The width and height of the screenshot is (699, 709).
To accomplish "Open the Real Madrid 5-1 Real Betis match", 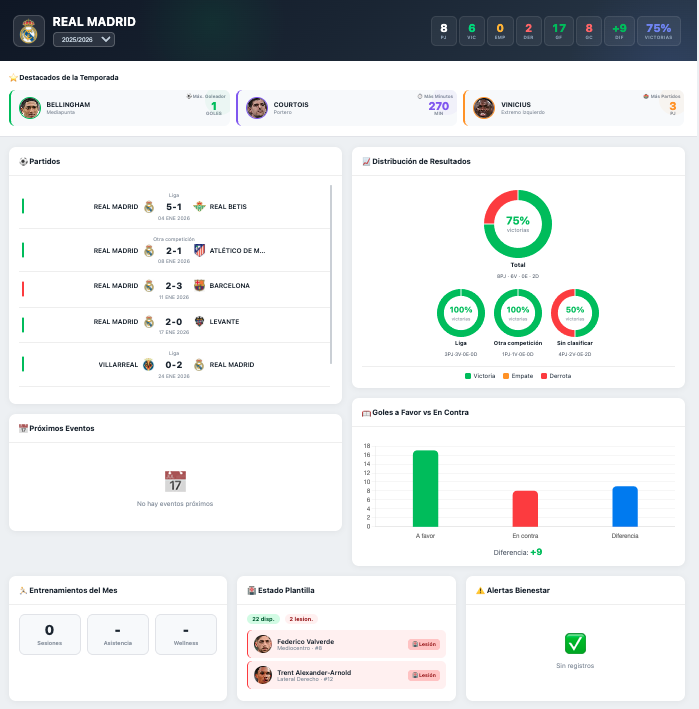I will [175, 207].
